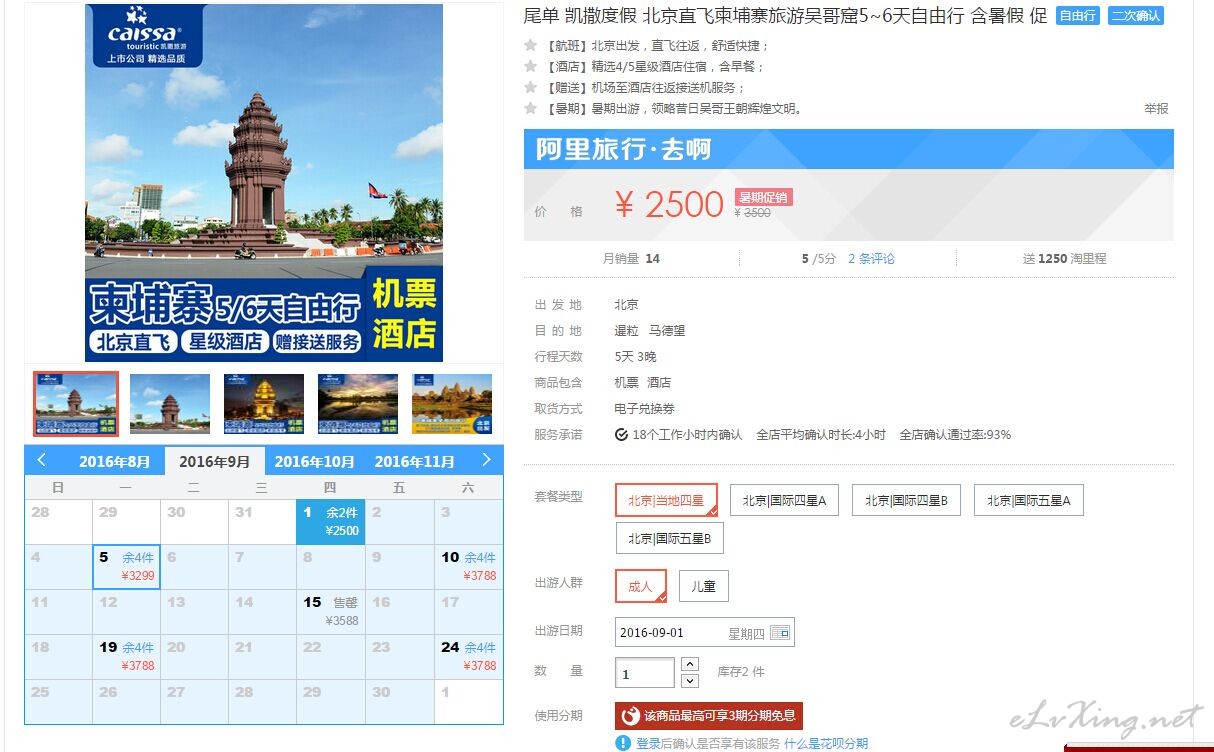Viewport: 1214px width, 752px height.
Task: View the second thumbnail of daytime monument
Action: [170, 404]
